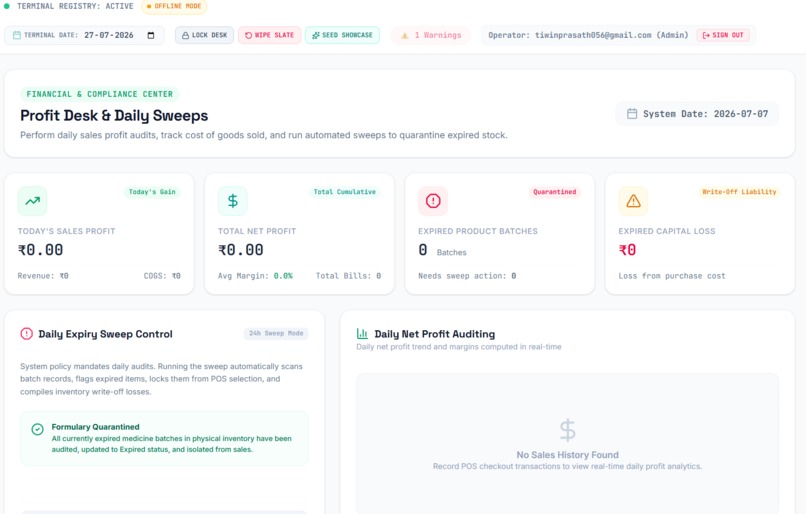The width and height of the screenshot is (806, 514).
Task: Click the calendar icon beside Terminal Date label
Action: point(16,35)
